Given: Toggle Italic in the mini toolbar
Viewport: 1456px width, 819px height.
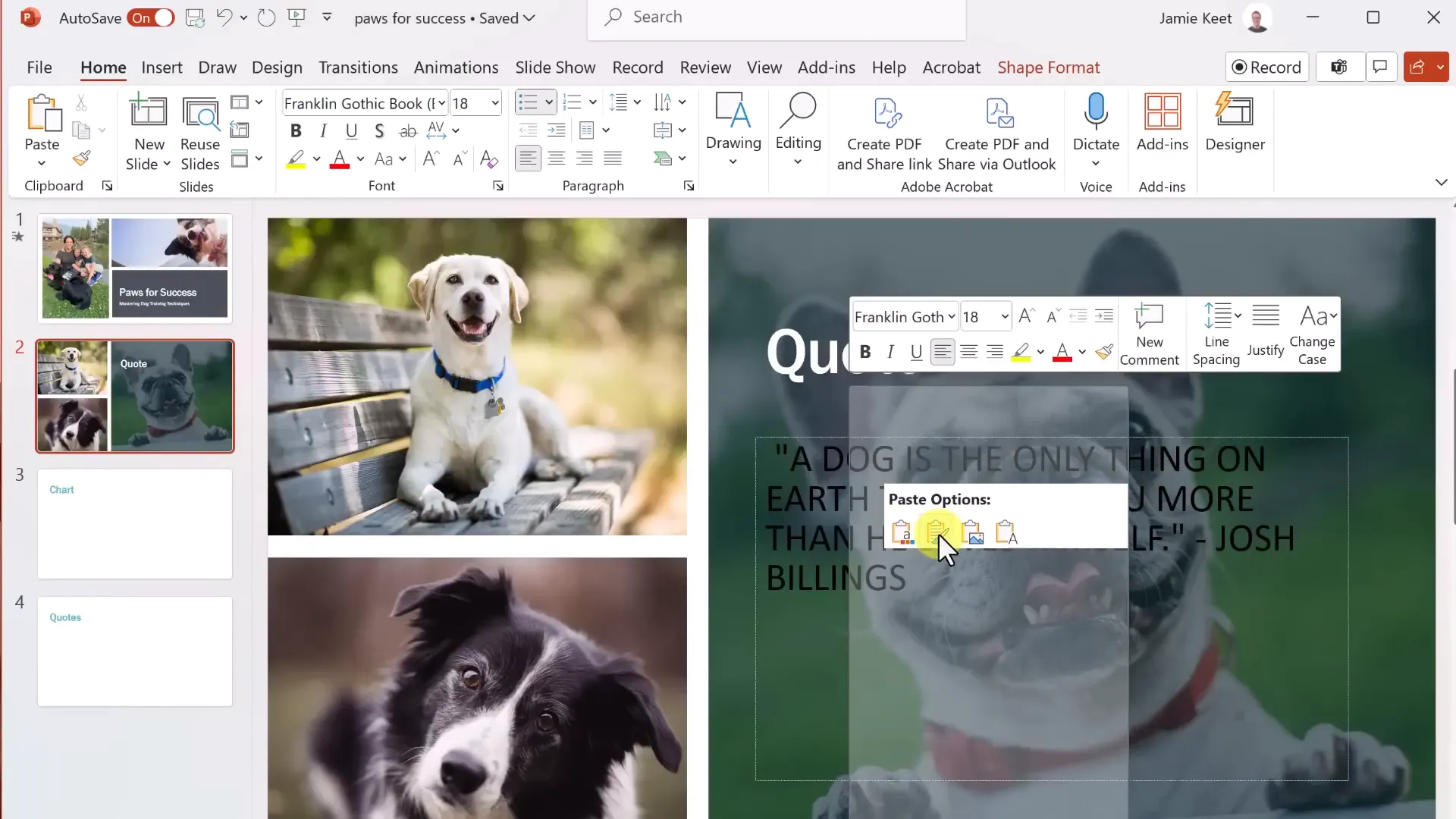Looking at the screenshot, I should [891, 352].
